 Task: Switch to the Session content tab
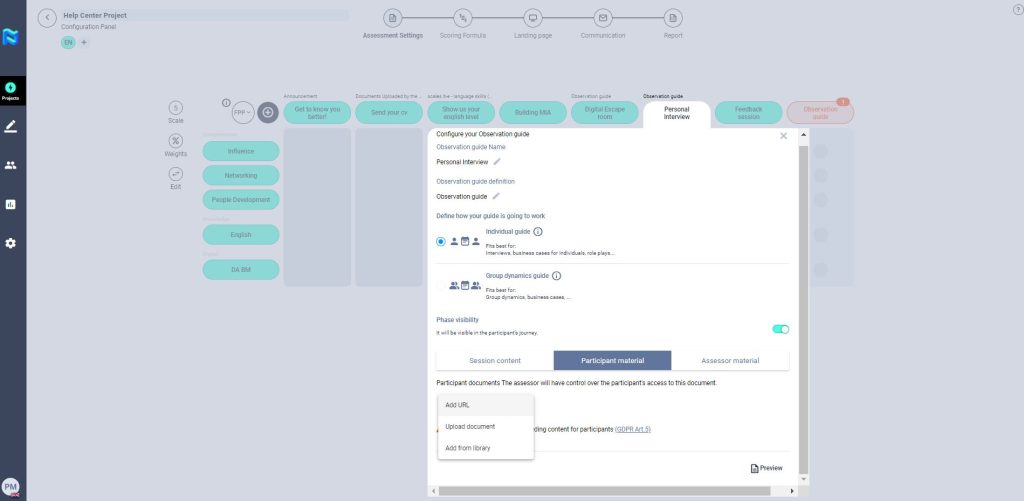tap(494, 360)
